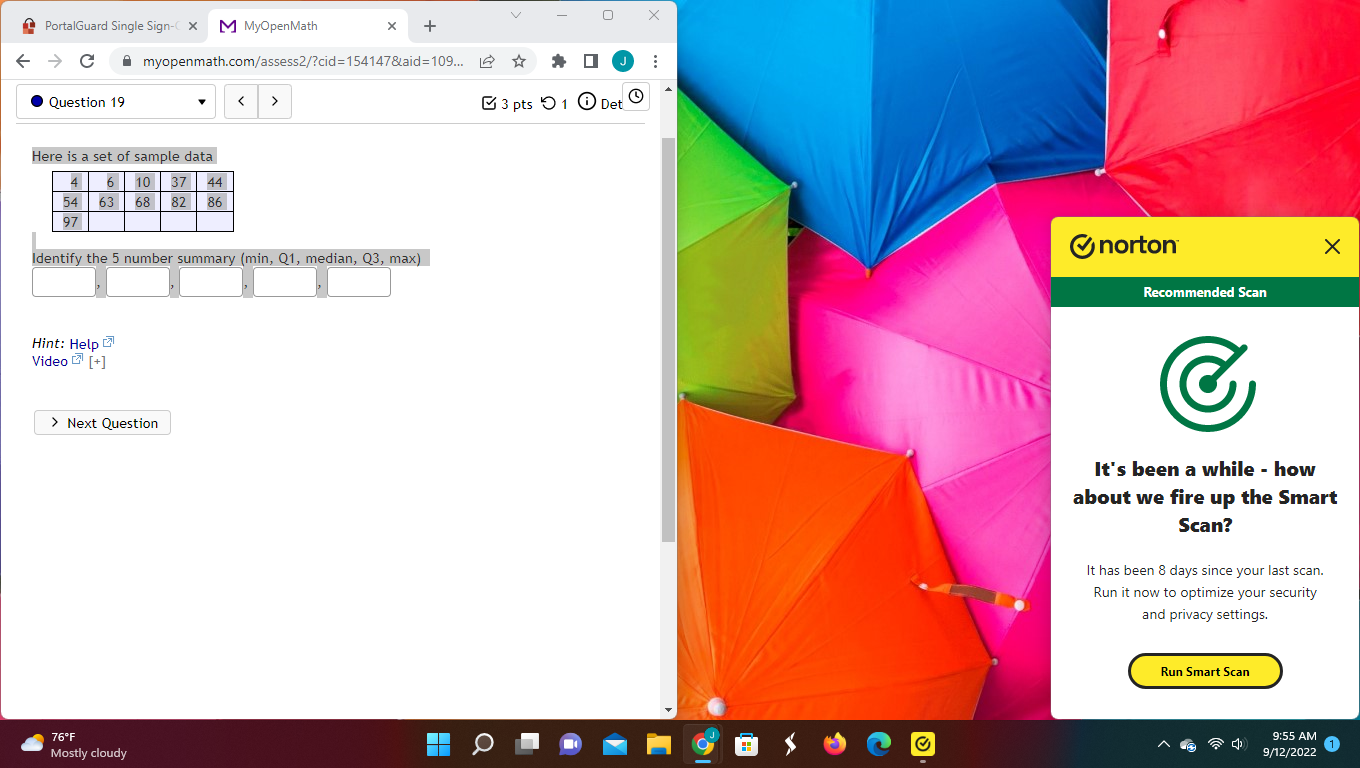This screenshot has width=1360, height=768.
Task: Click the min value input box
Action: tap(64, 282)
